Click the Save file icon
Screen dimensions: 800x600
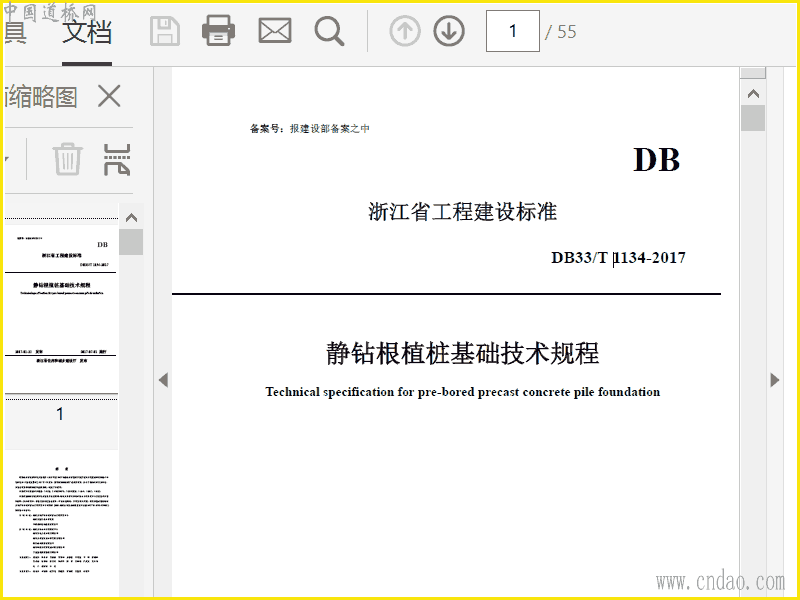tap(165, 31)
